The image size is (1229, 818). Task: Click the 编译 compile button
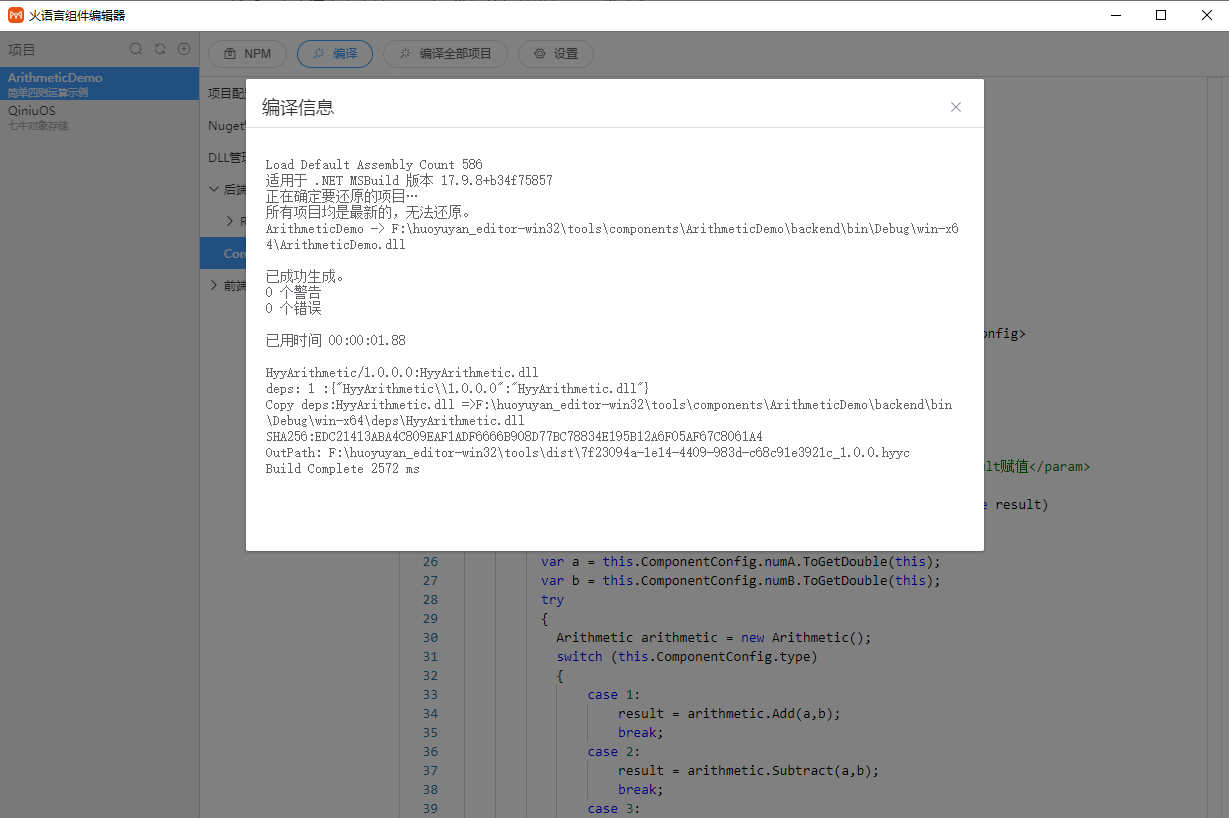(335, 54)
